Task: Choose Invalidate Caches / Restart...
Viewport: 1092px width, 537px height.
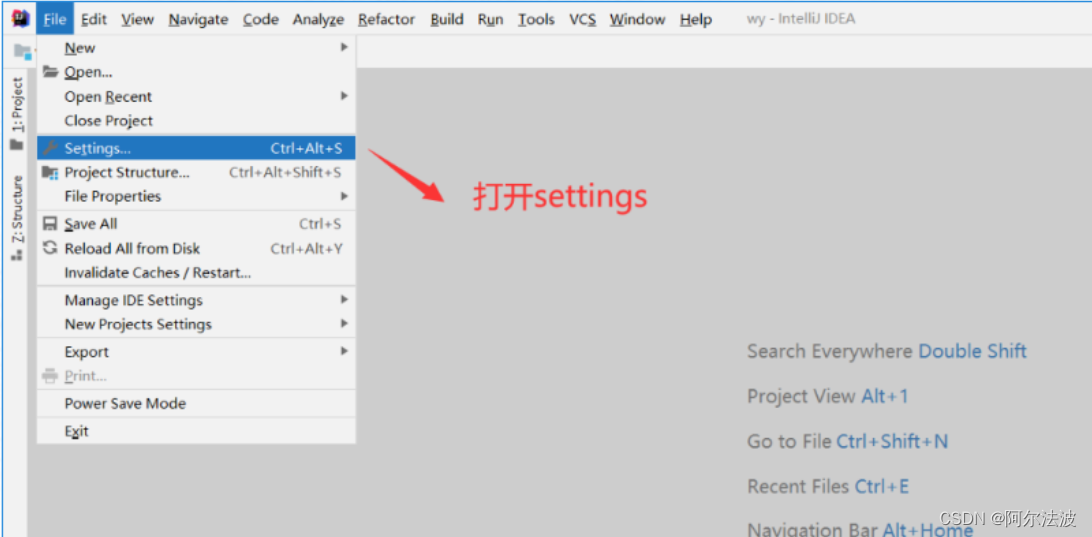Action: [196, 273]
